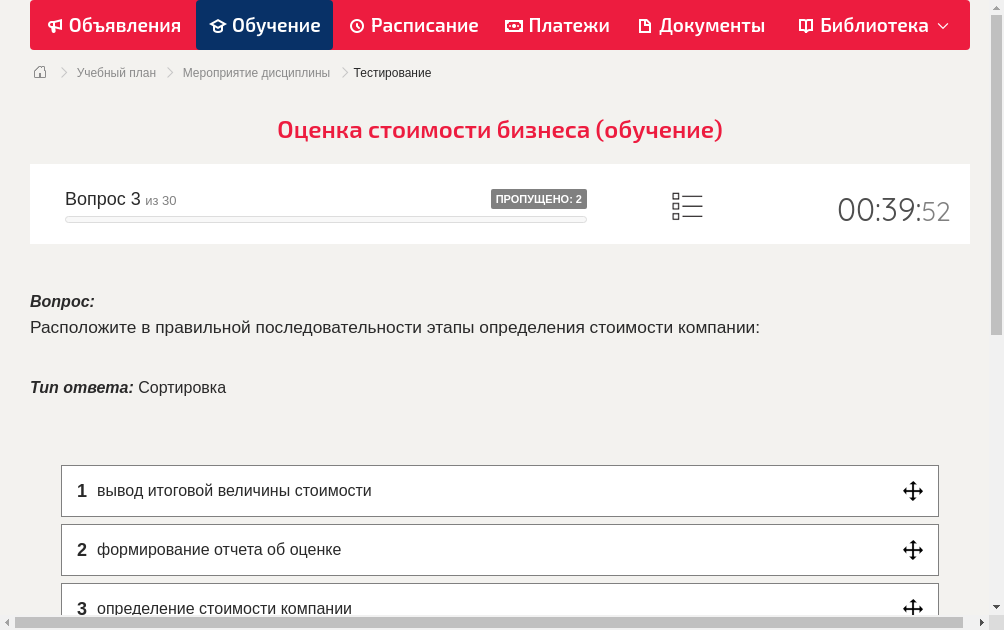Screen dimensions: 1004x630
Task: Click the book icon next to Библиотека
Action: pos(805,25)
